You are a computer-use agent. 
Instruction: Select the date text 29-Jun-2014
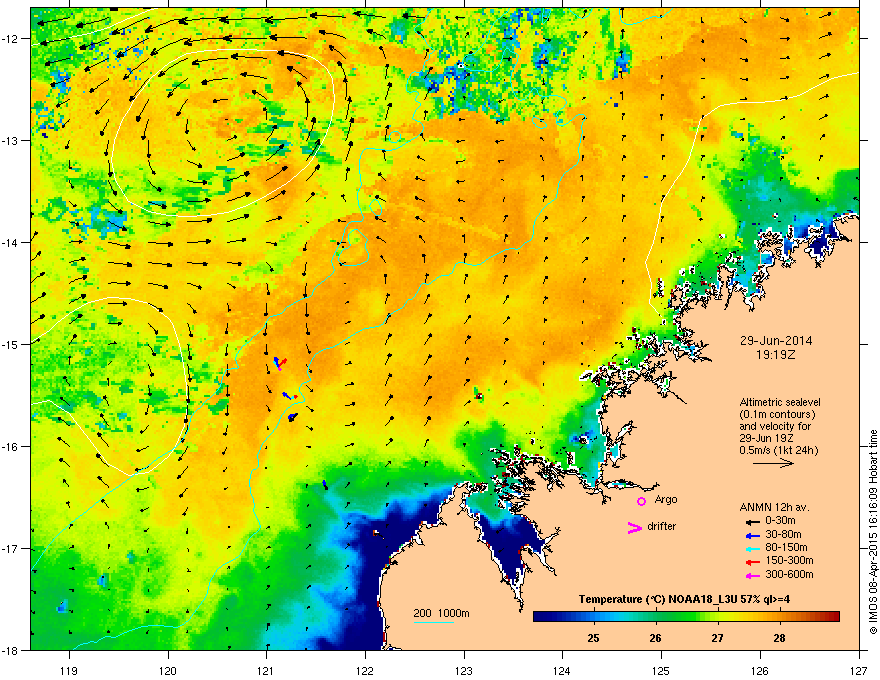click(776, 341)
